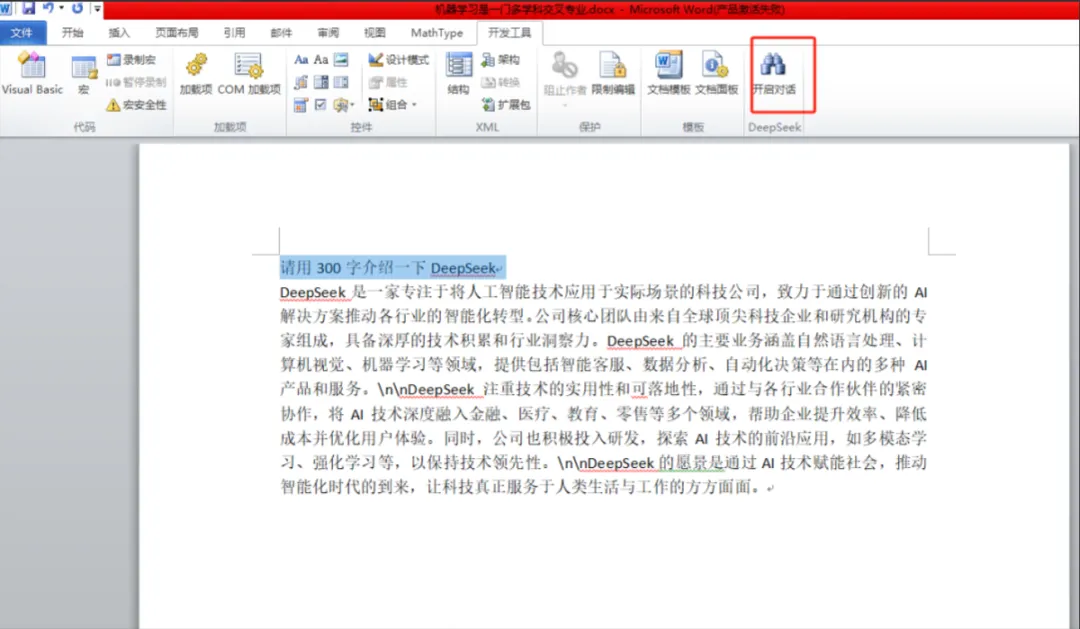Click the 转换 transformation button
Viewport: 1080px width, 629px height.
[500, 83]
